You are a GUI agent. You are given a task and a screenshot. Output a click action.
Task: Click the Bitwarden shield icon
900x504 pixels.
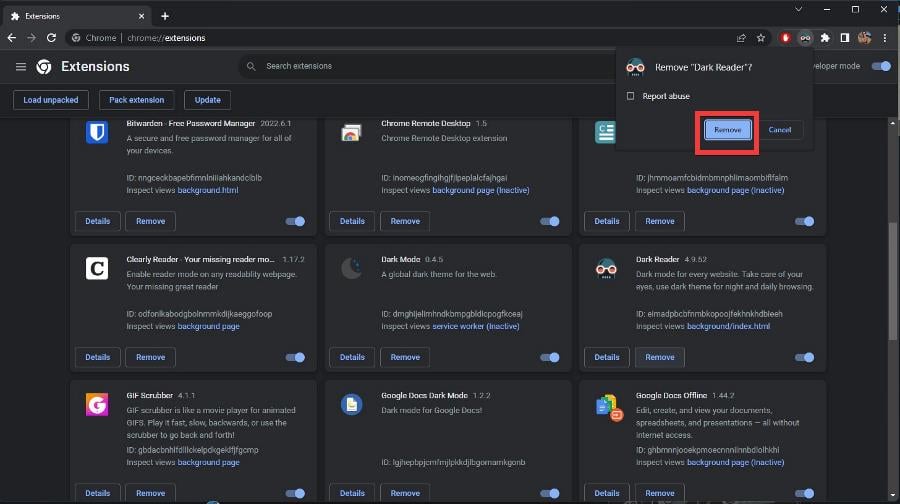coord(97,132)
